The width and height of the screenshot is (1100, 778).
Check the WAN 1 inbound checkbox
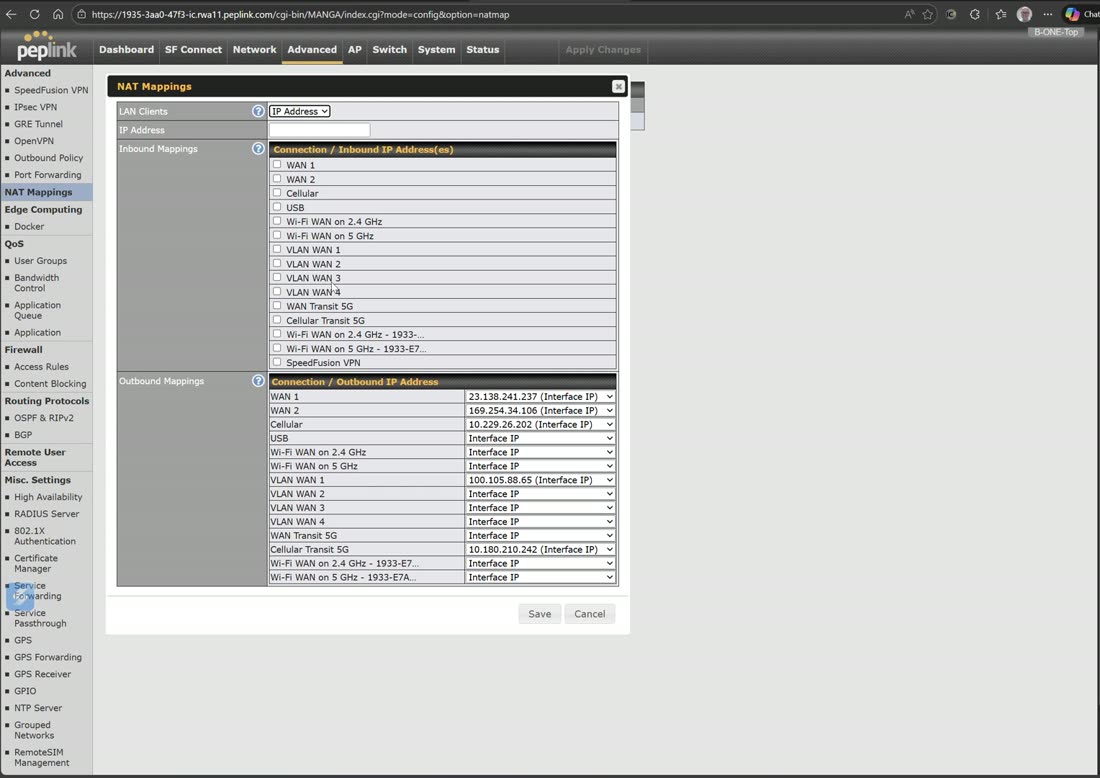(277, 164)
